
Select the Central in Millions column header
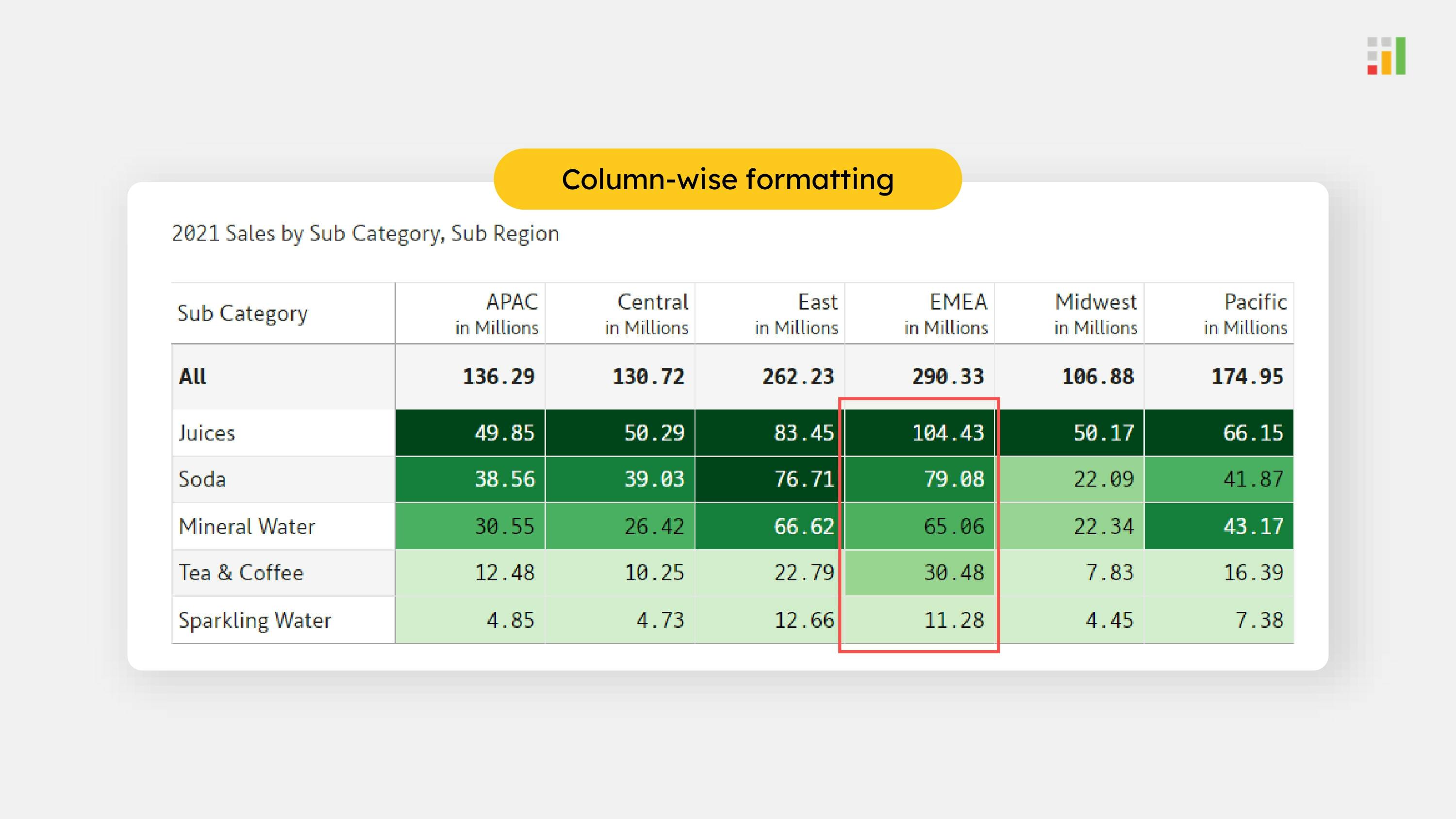[x=646, y=314]
